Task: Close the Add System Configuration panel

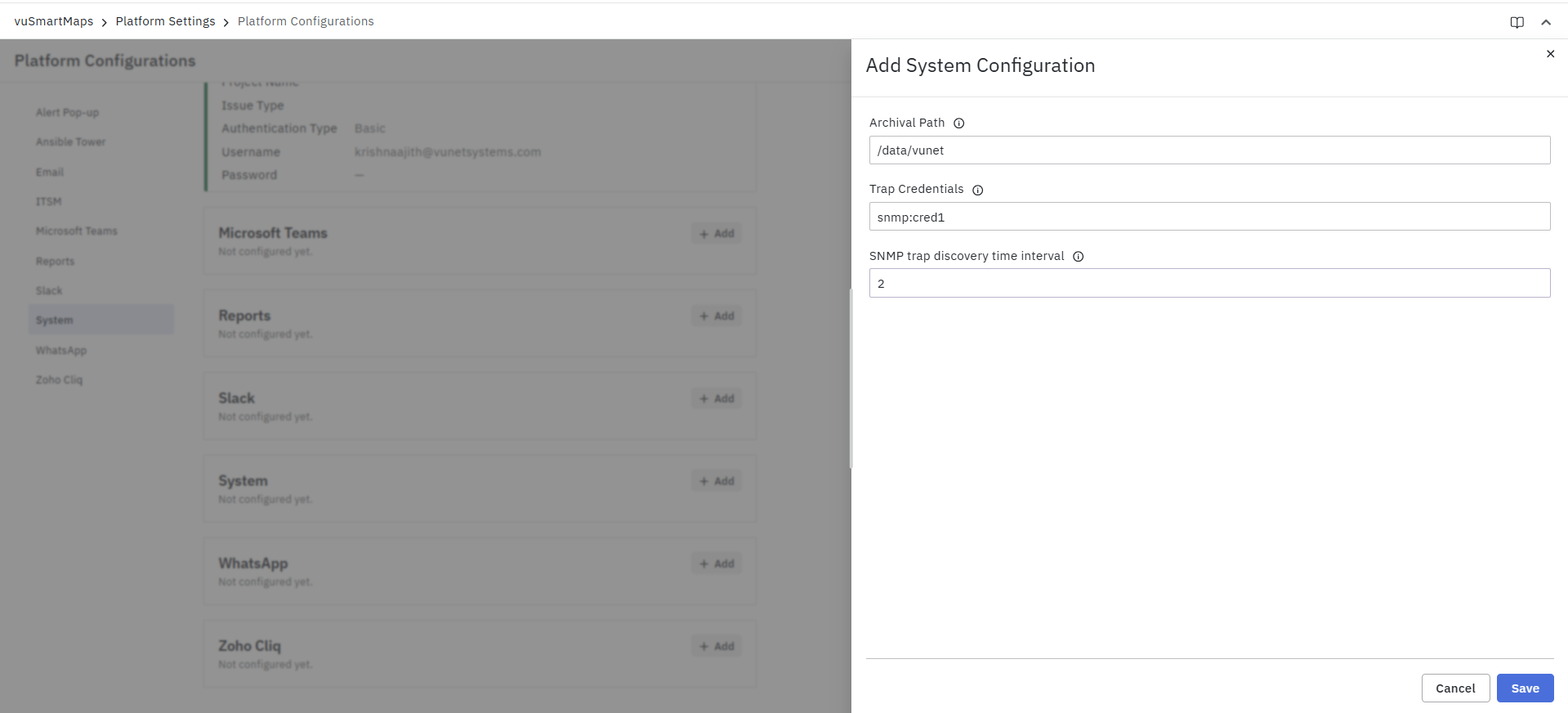Action: coord(1550,54)
